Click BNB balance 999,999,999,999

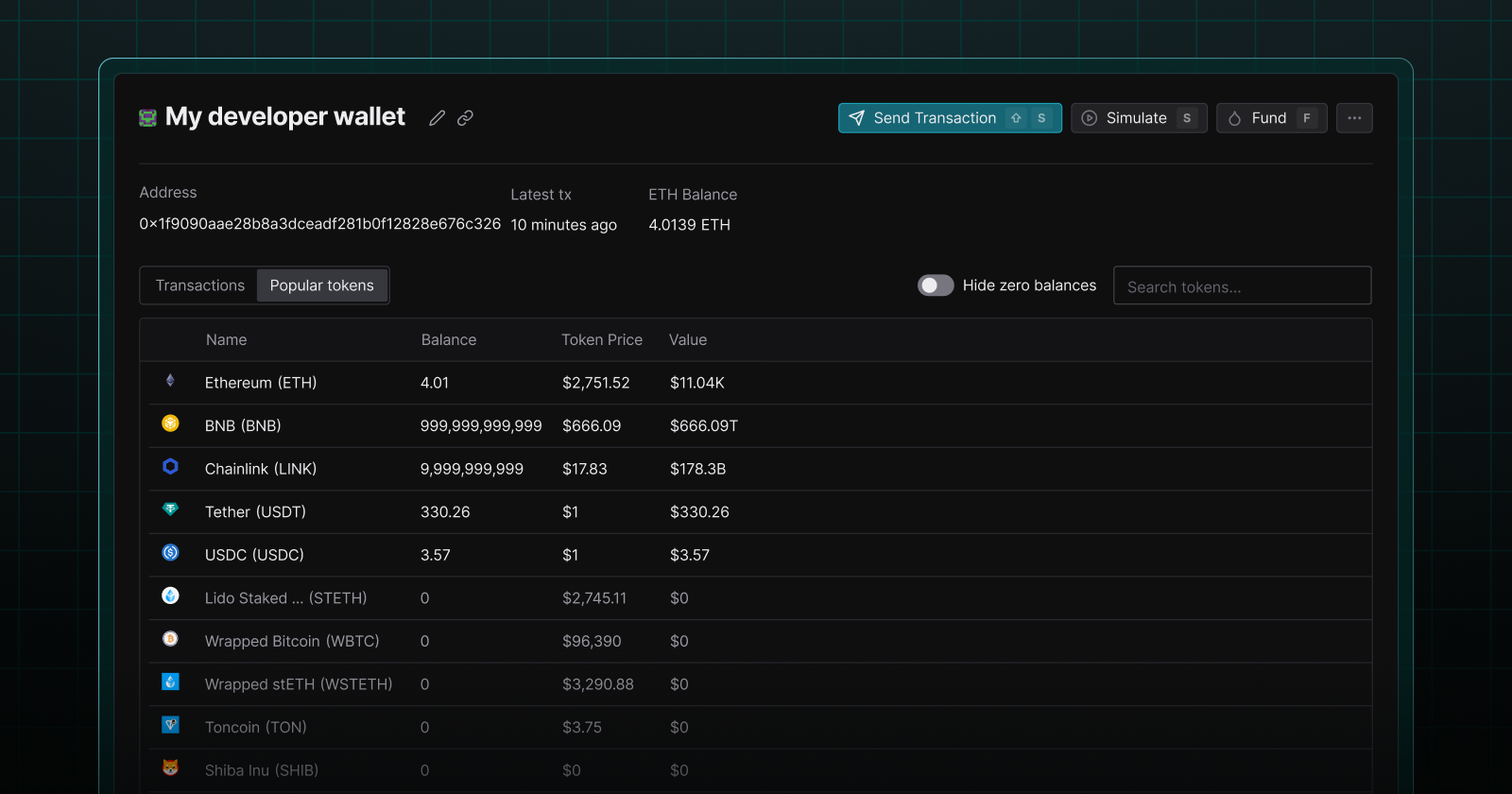(x=481, y=426)
